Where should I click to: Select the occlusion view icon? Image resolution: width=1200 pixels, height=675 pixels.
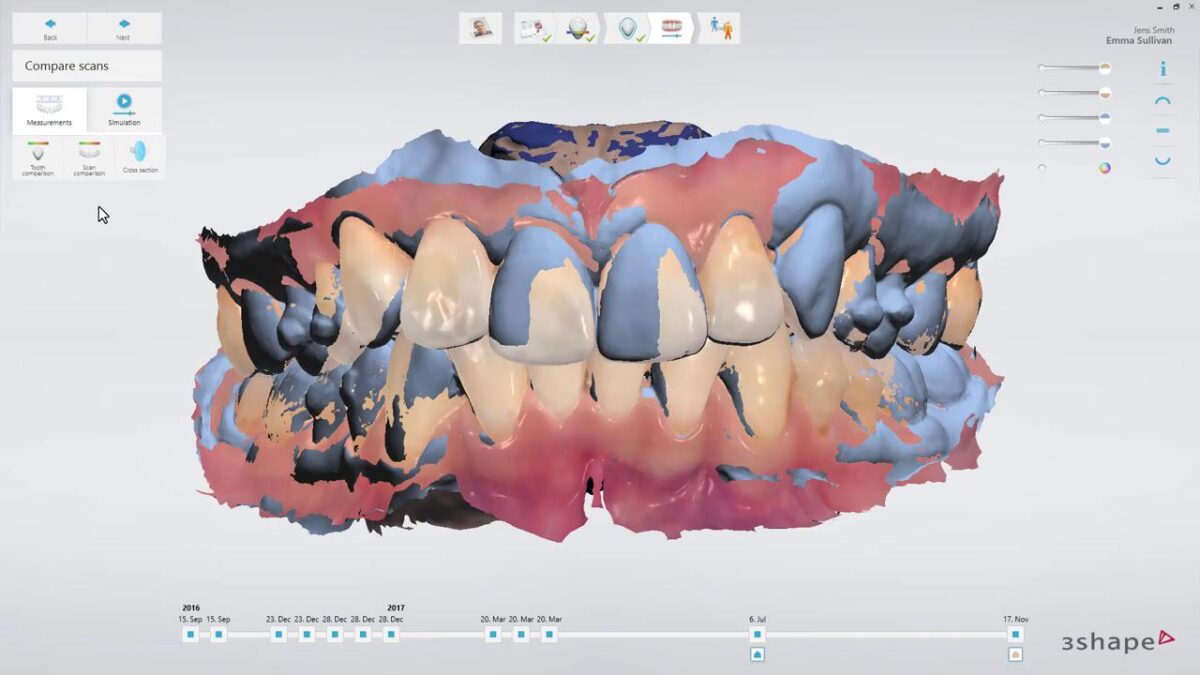click(1163, 130)
